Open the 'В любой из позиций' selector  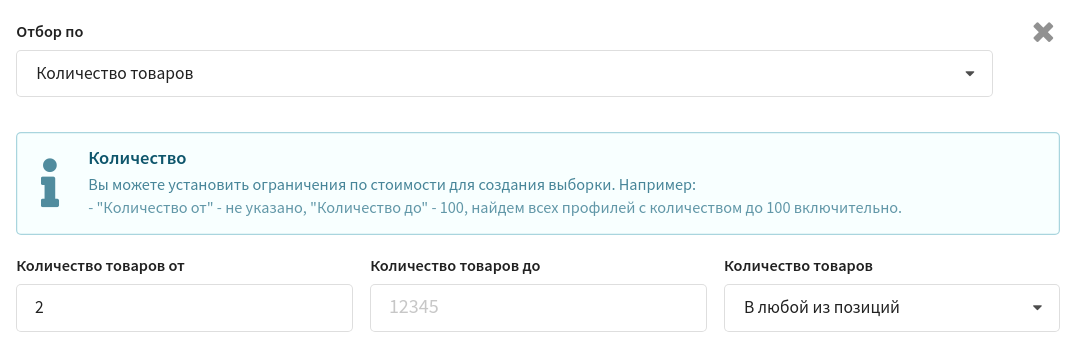pyautogui.click(x=891, y=308)
